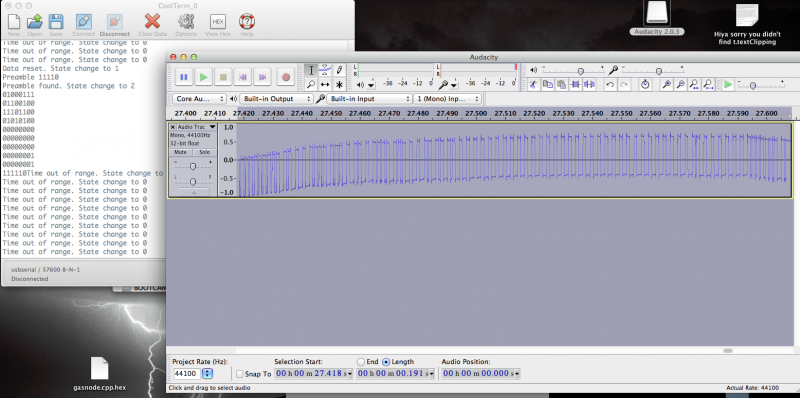
Task: Open the Audio Track name menu
Action: point(197,127)
